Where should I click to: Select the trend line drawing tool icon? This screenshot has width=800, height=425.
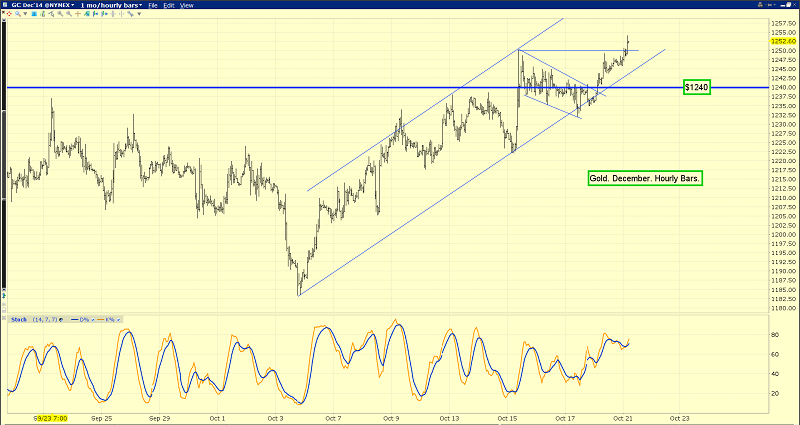click(x=51, y=14)
